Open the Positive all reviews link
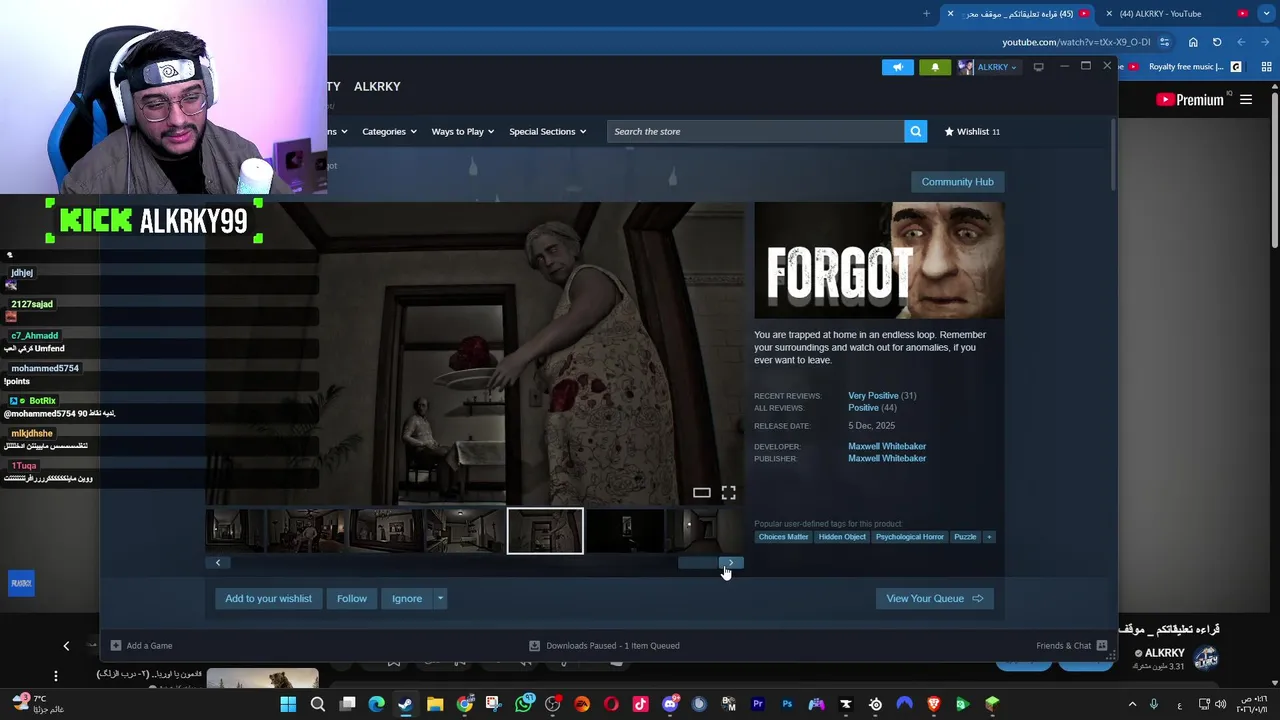 coord(863,407)
